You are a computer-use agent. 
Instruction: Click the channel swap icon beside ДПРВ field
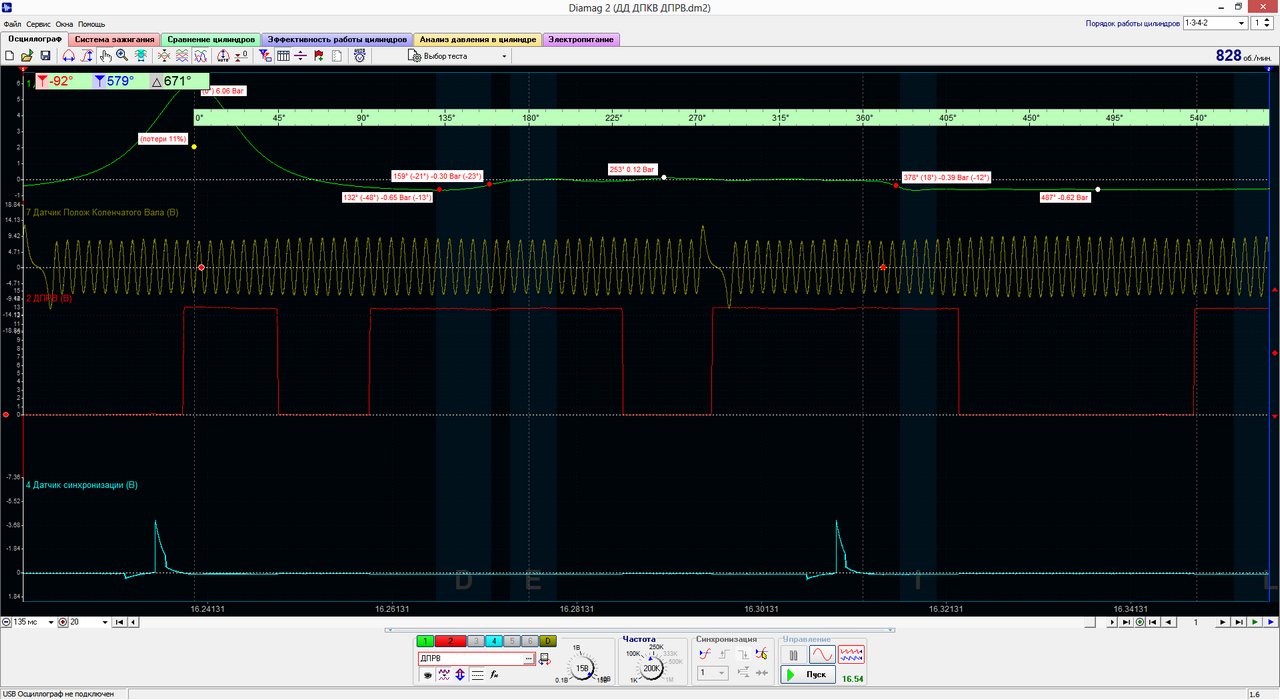click(545, 659)
